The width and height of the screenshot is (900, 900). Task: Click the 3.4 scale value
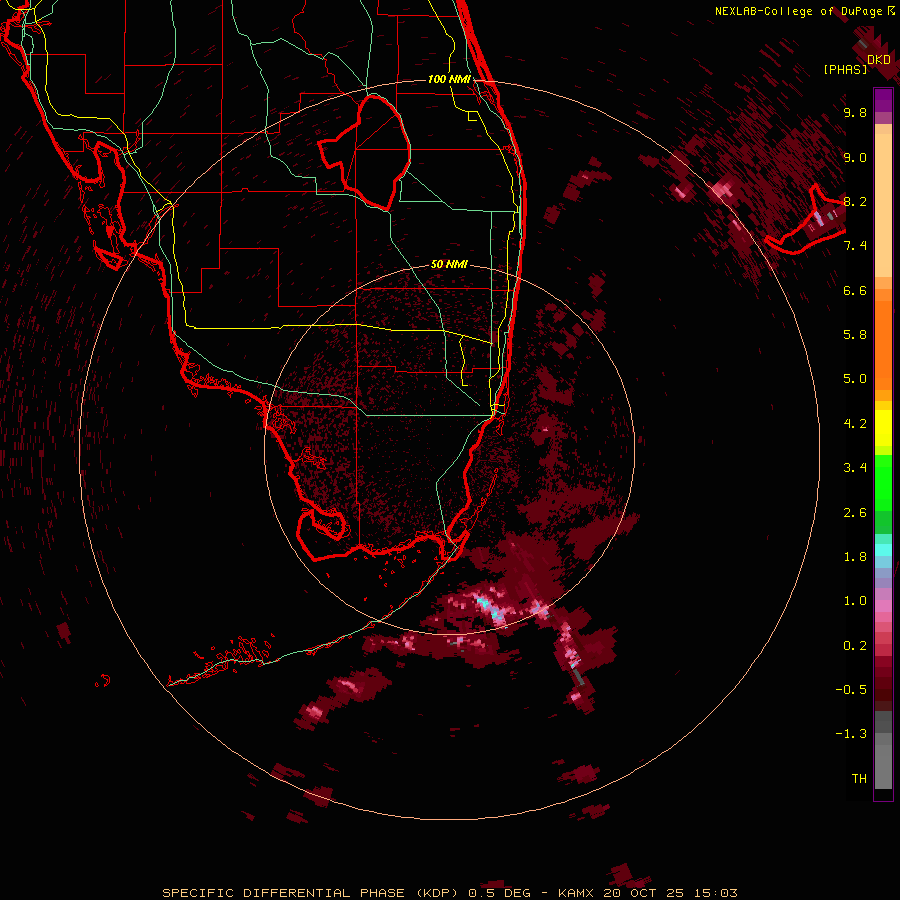pos(855,468)
